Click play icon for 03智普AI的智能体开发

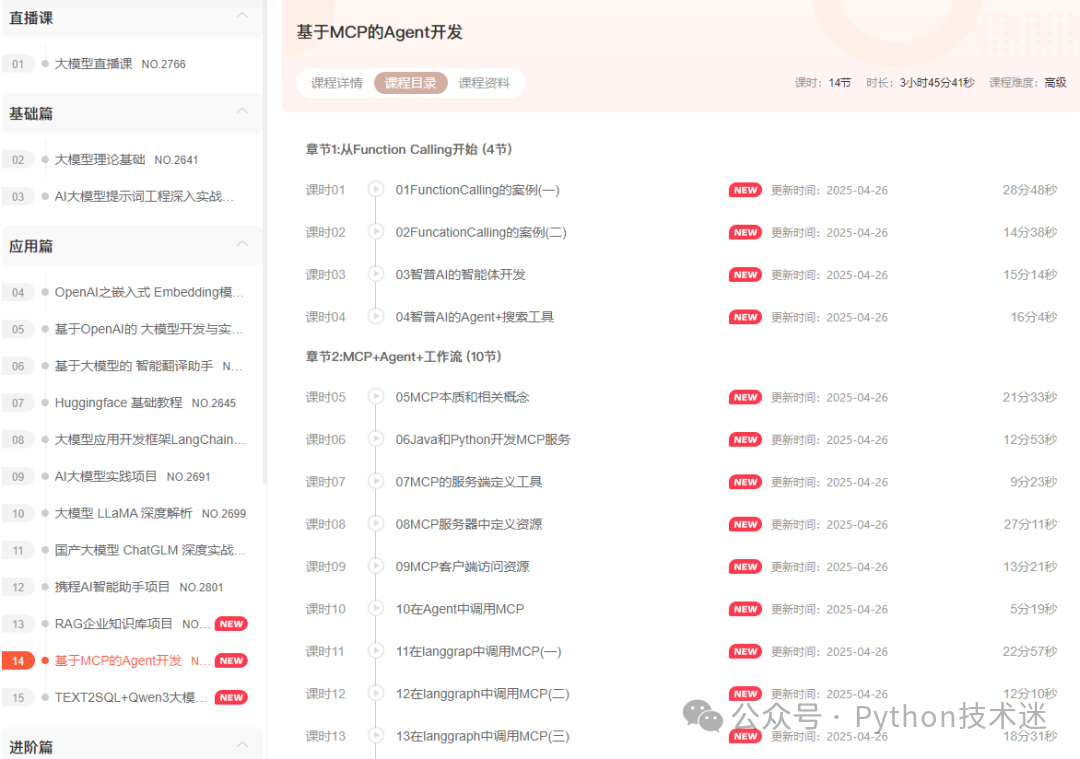375,274
